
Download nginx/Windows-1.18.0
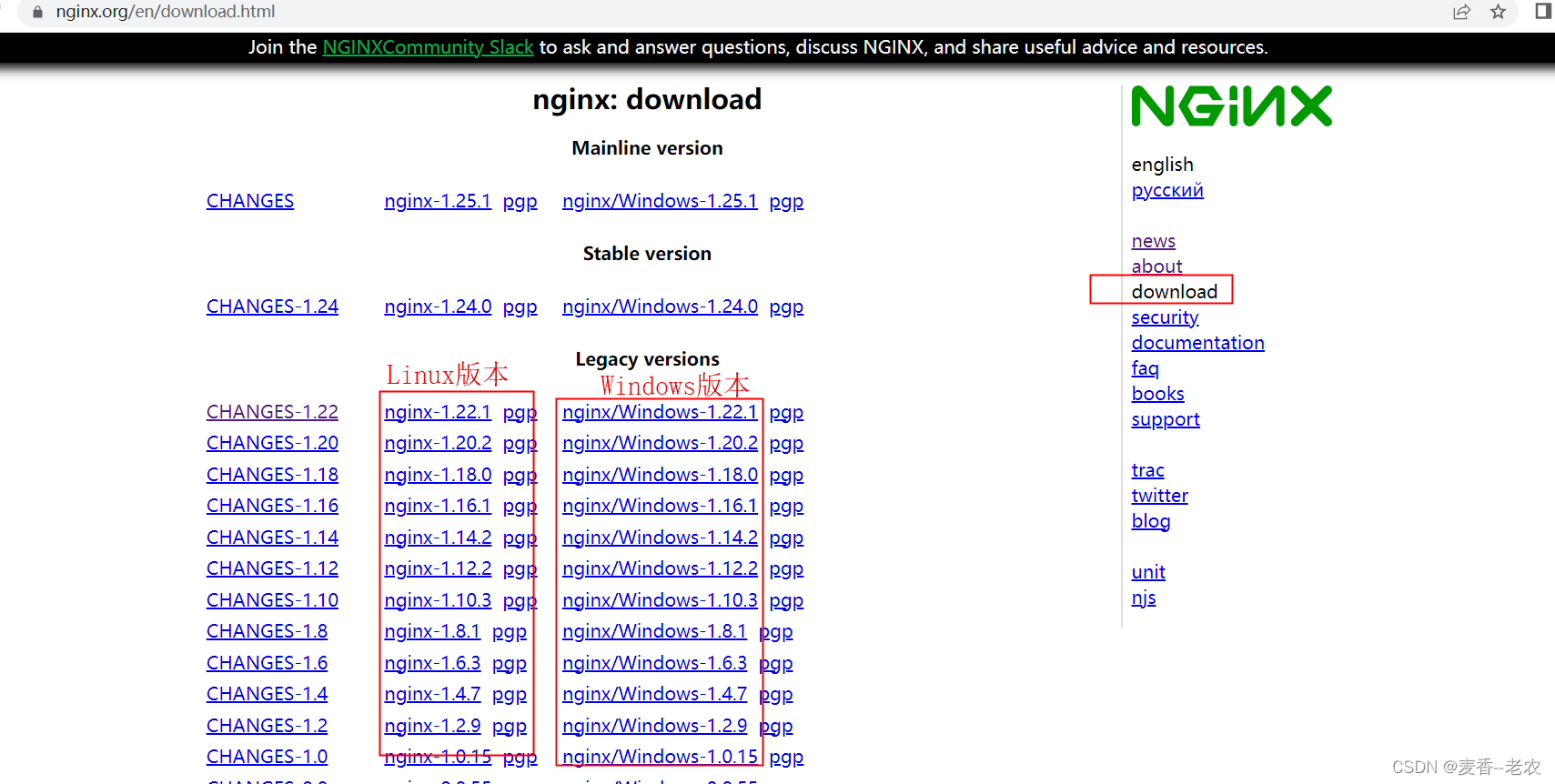(660, 475)
